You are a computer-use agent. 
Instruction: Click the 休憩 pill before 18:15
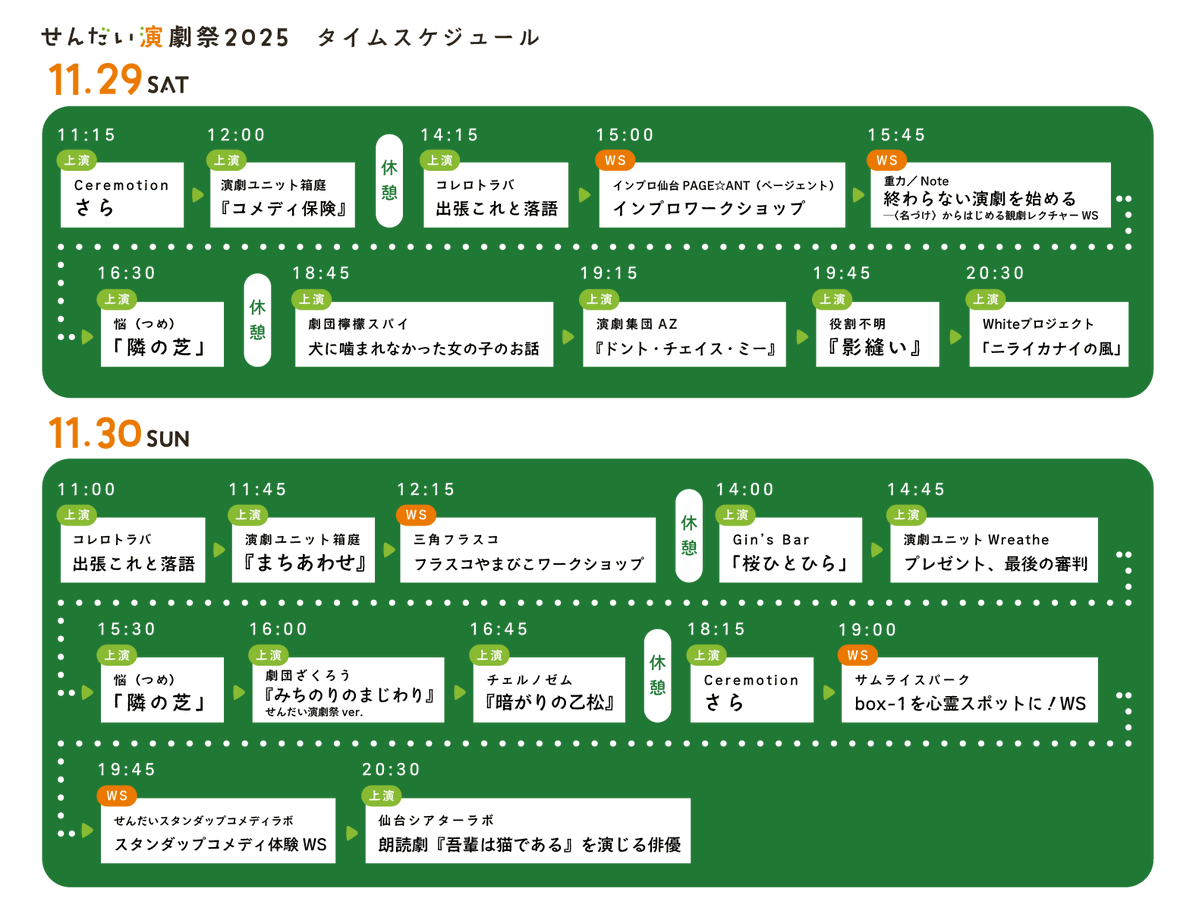pos(658,675)
